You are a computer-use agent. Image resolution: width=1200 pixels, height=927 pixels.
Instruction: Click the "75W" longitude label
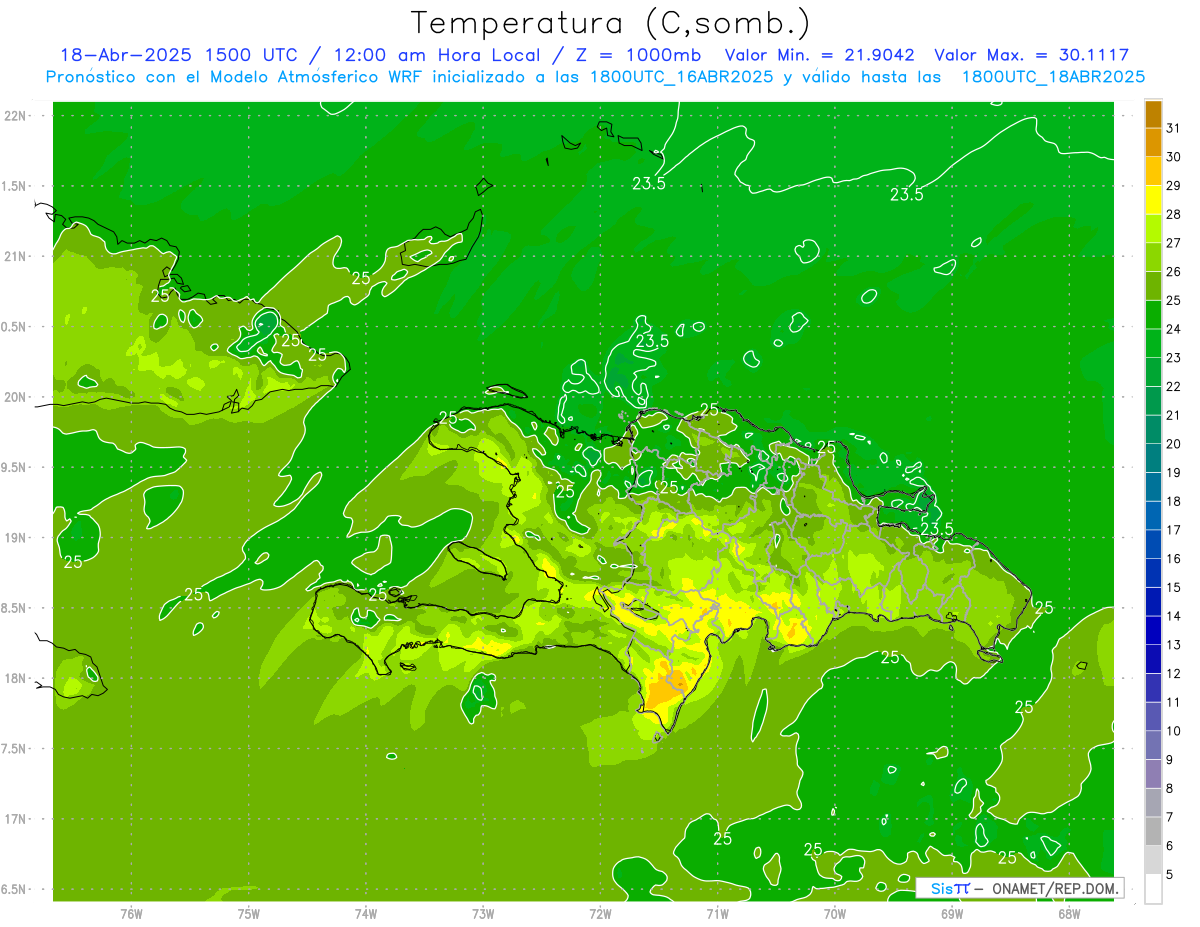click(x=249, y=914)
